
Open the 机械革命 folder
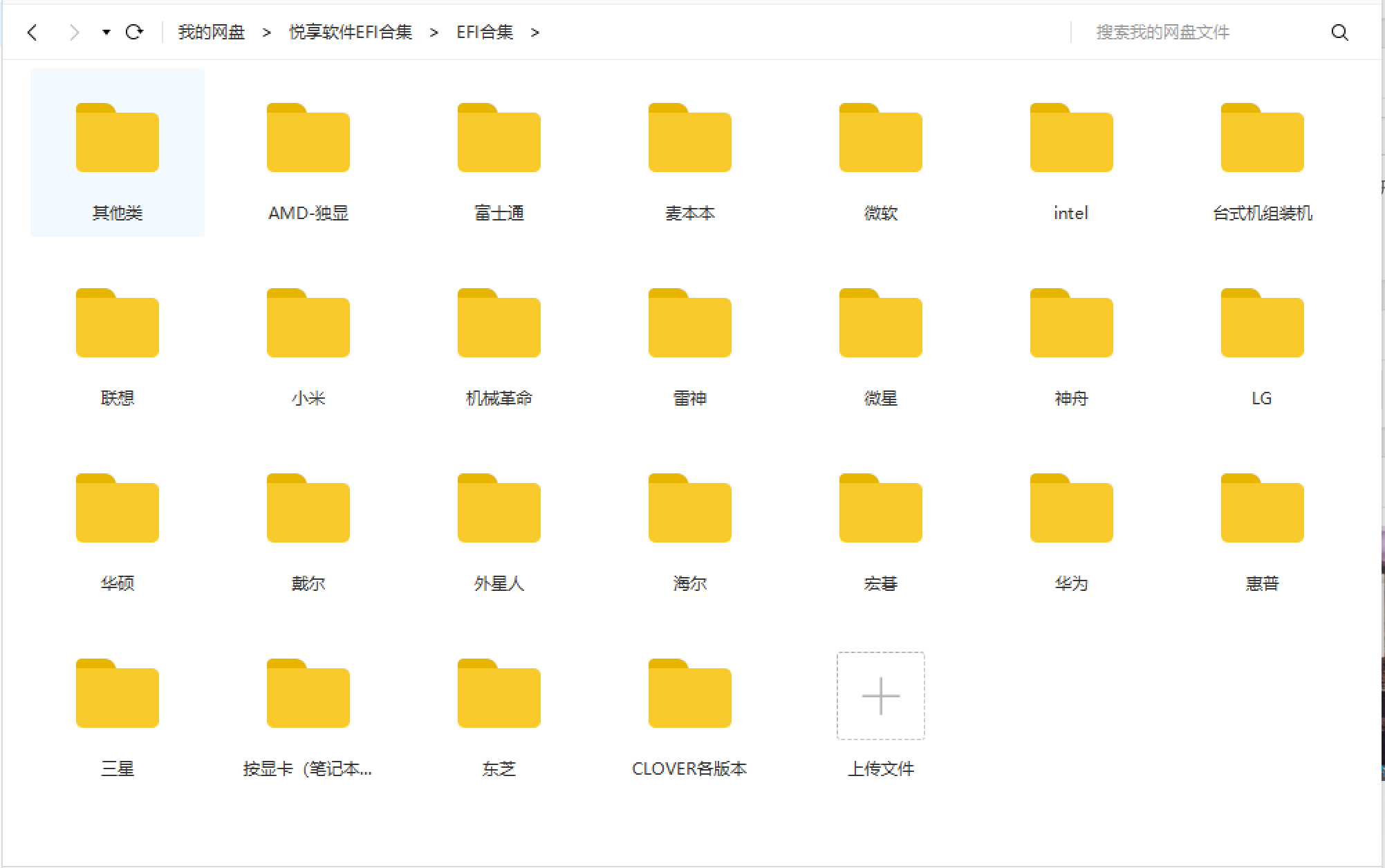(x=499, y=323)
